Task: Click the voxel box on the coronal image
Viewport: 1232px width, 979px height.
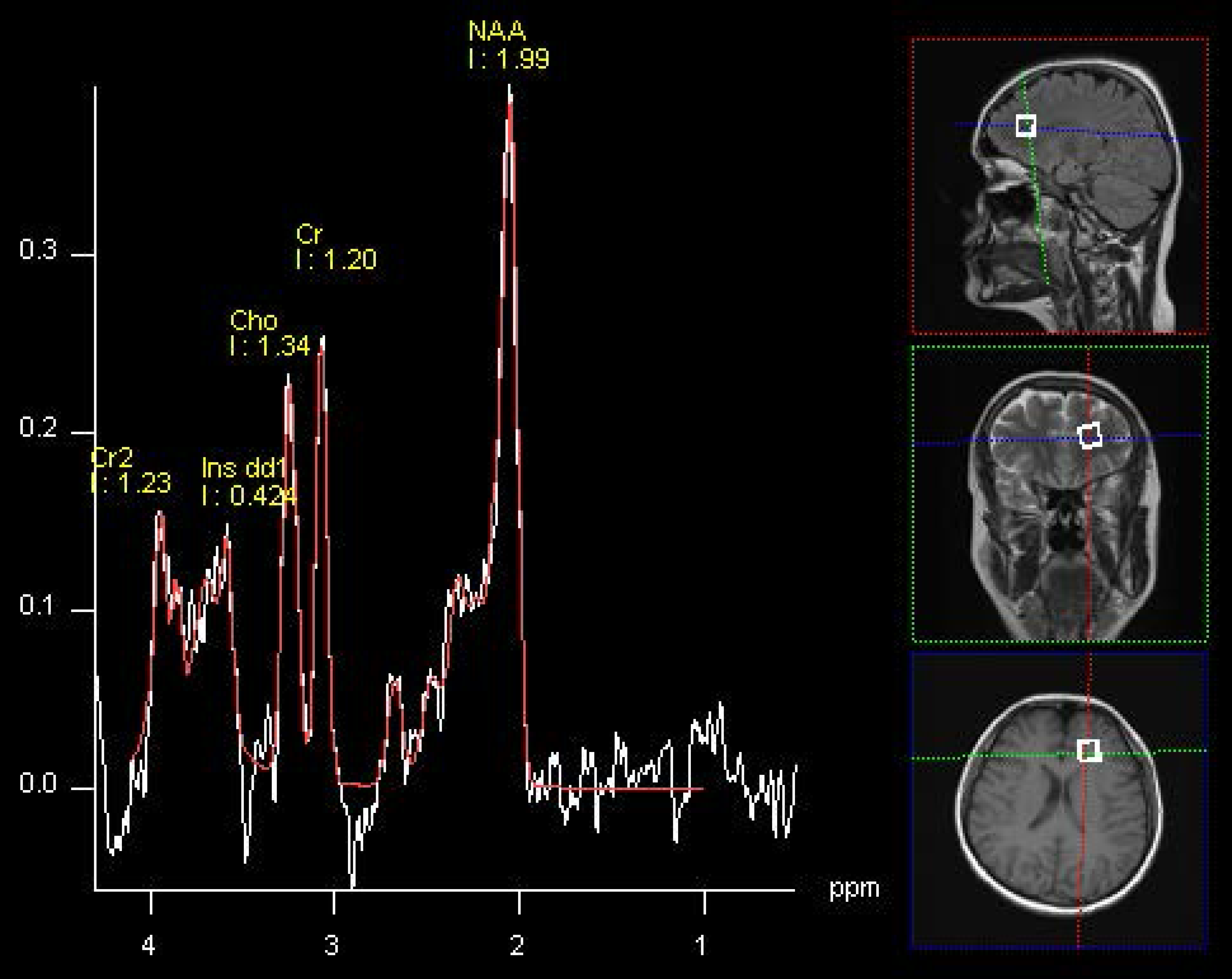Action: (x=1090, y=436)
